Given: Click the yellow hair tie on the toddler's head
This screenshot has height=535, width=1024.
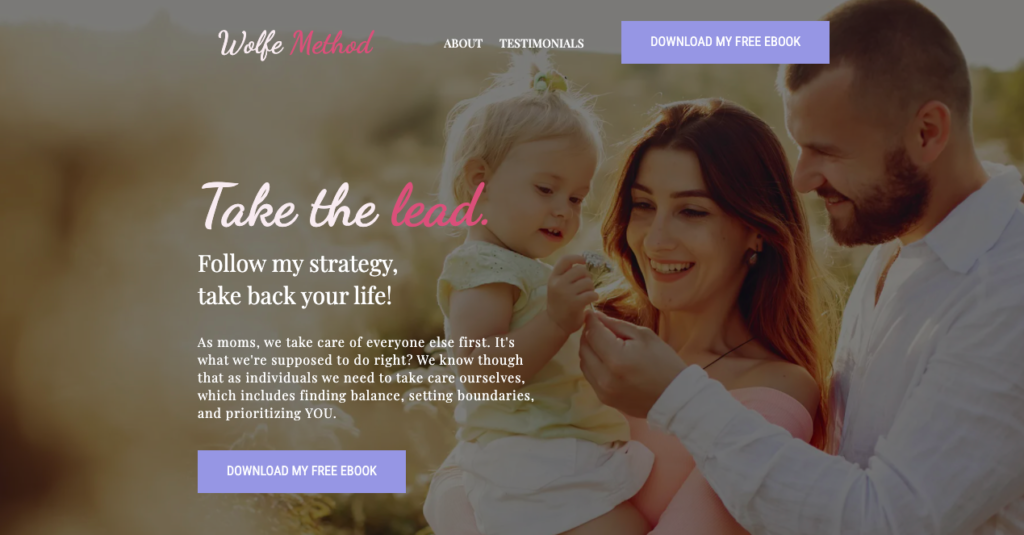Looking at the screenshot, I should pyautogui.click(x=551, y=82).
